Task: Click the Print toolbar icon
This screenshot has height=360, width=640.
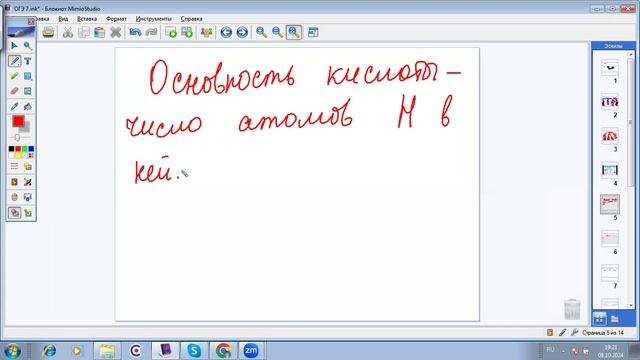Action: (48, 32)
